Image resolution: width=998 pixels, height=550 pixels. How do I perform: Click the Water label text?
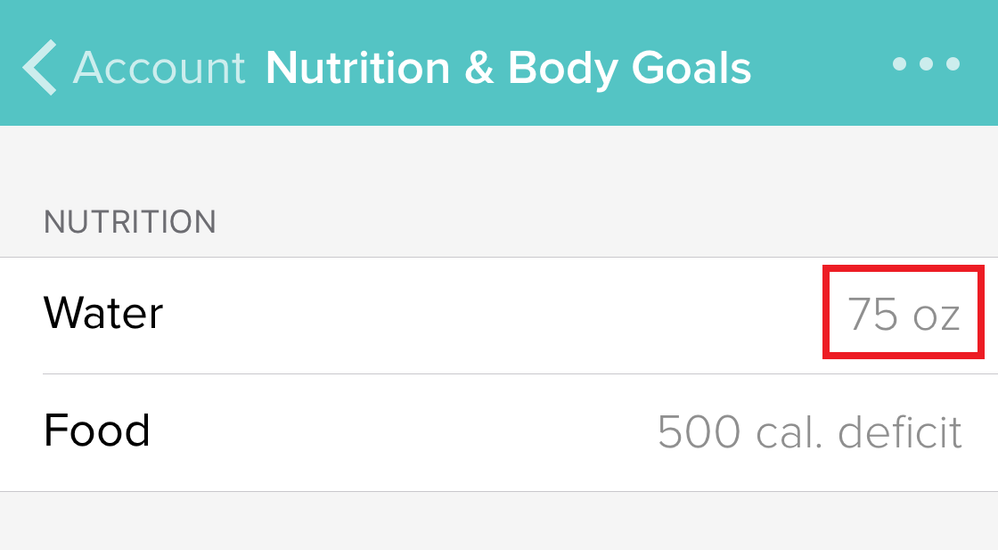[103, 314]
